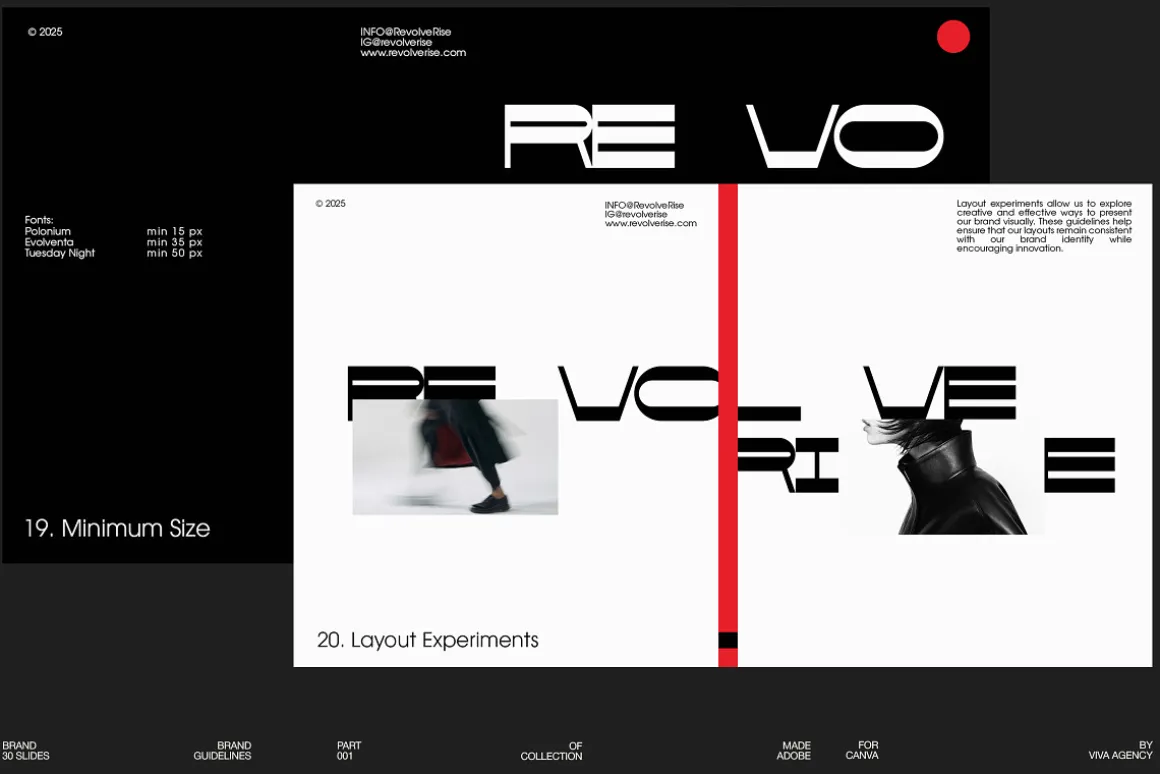Click the 'MADE ADOBE' footer text

[794, 750]
